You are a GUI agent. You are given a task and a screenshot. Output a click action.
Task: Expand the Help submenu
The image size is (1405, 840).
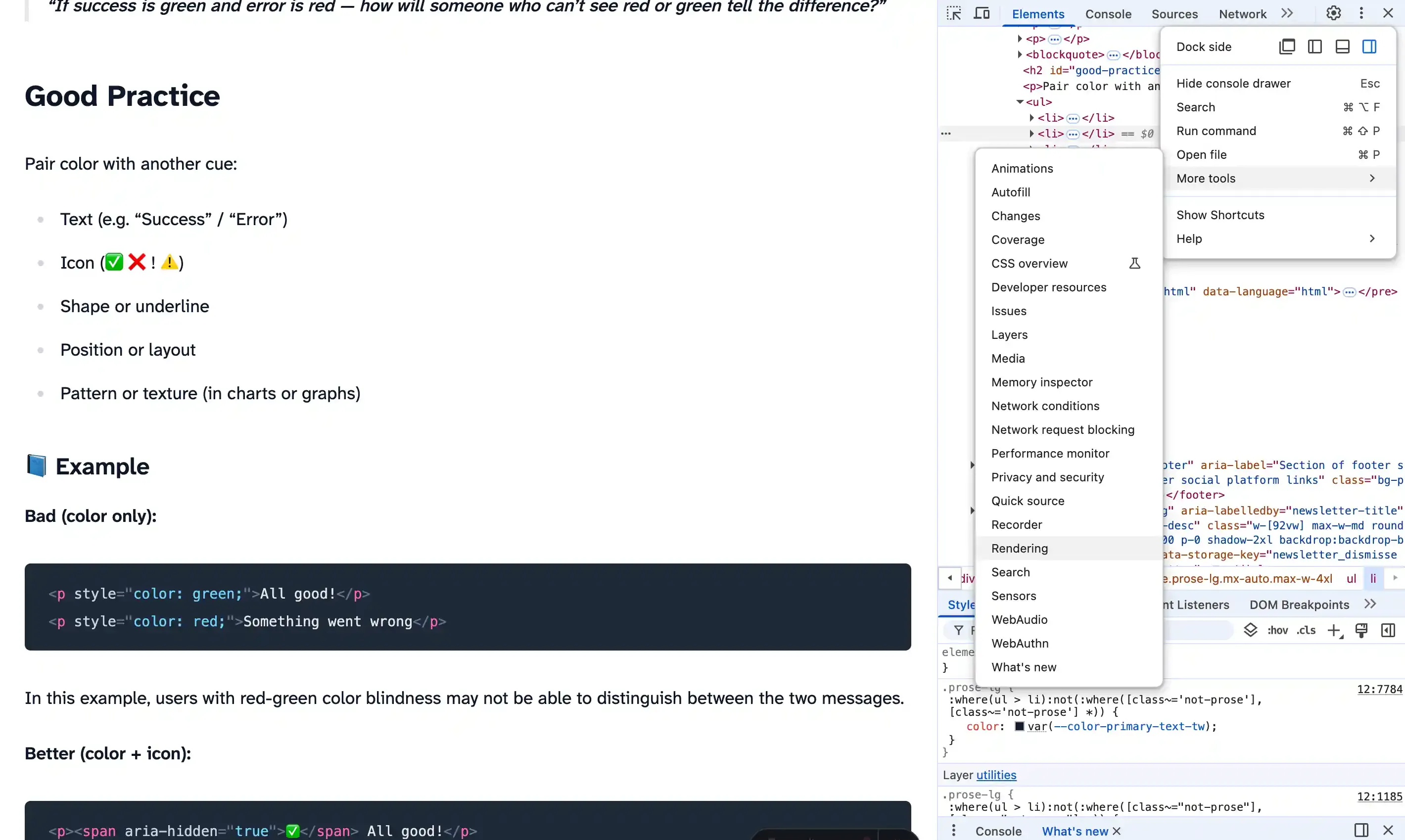[1189, 238]
